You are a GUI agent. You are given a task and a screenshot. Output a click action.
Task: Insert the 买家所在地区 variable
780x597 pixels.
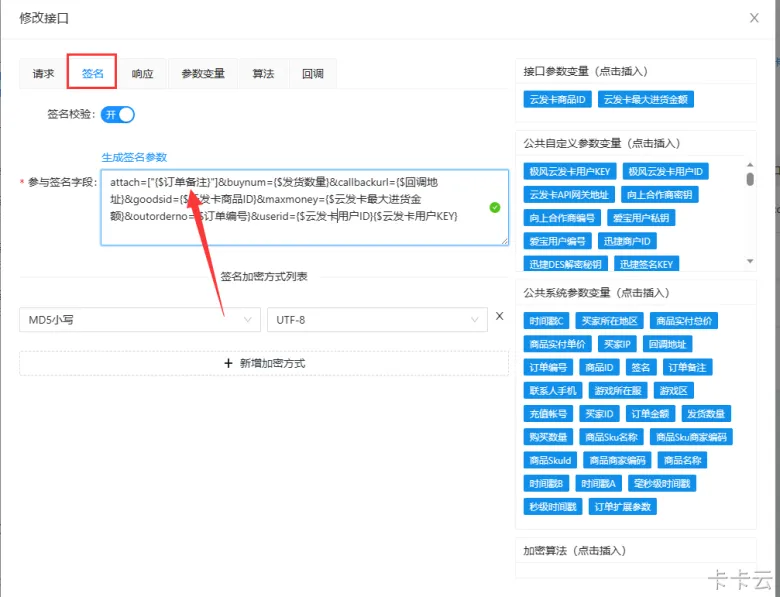tap(609, 321)
